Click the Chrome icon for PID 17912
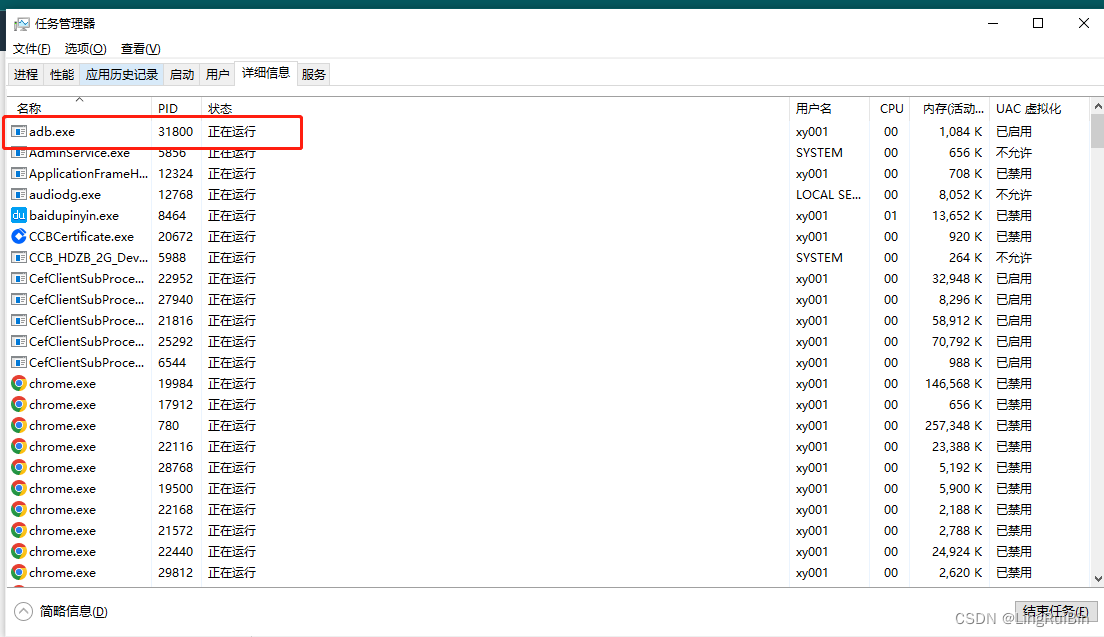The width and height of the screenshot is (1104, 637). pos(19,405)
